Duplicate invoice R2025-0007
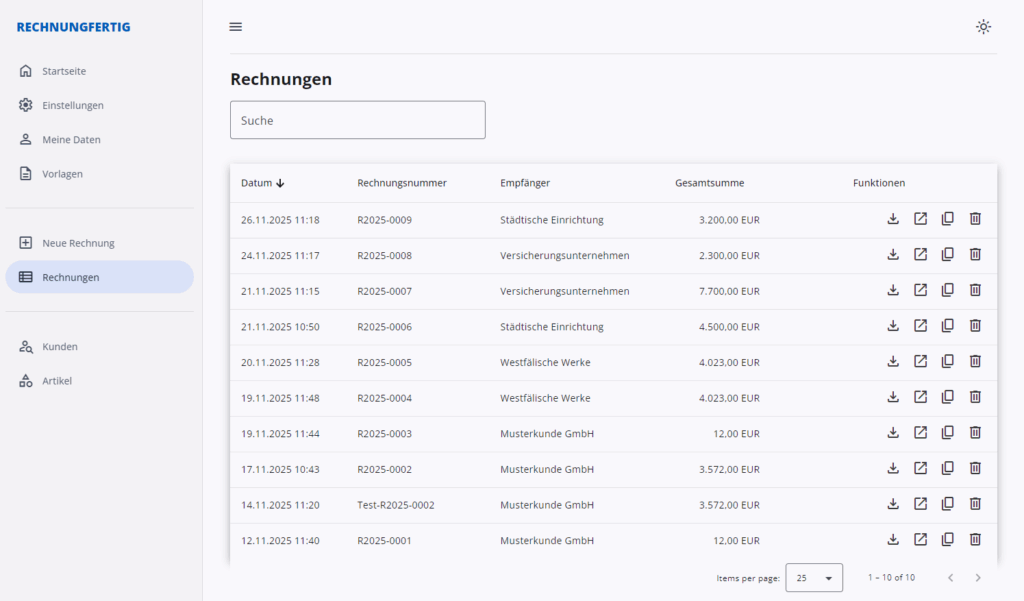The width and height of the screenshot is (1024, 601). pos(947,290)
